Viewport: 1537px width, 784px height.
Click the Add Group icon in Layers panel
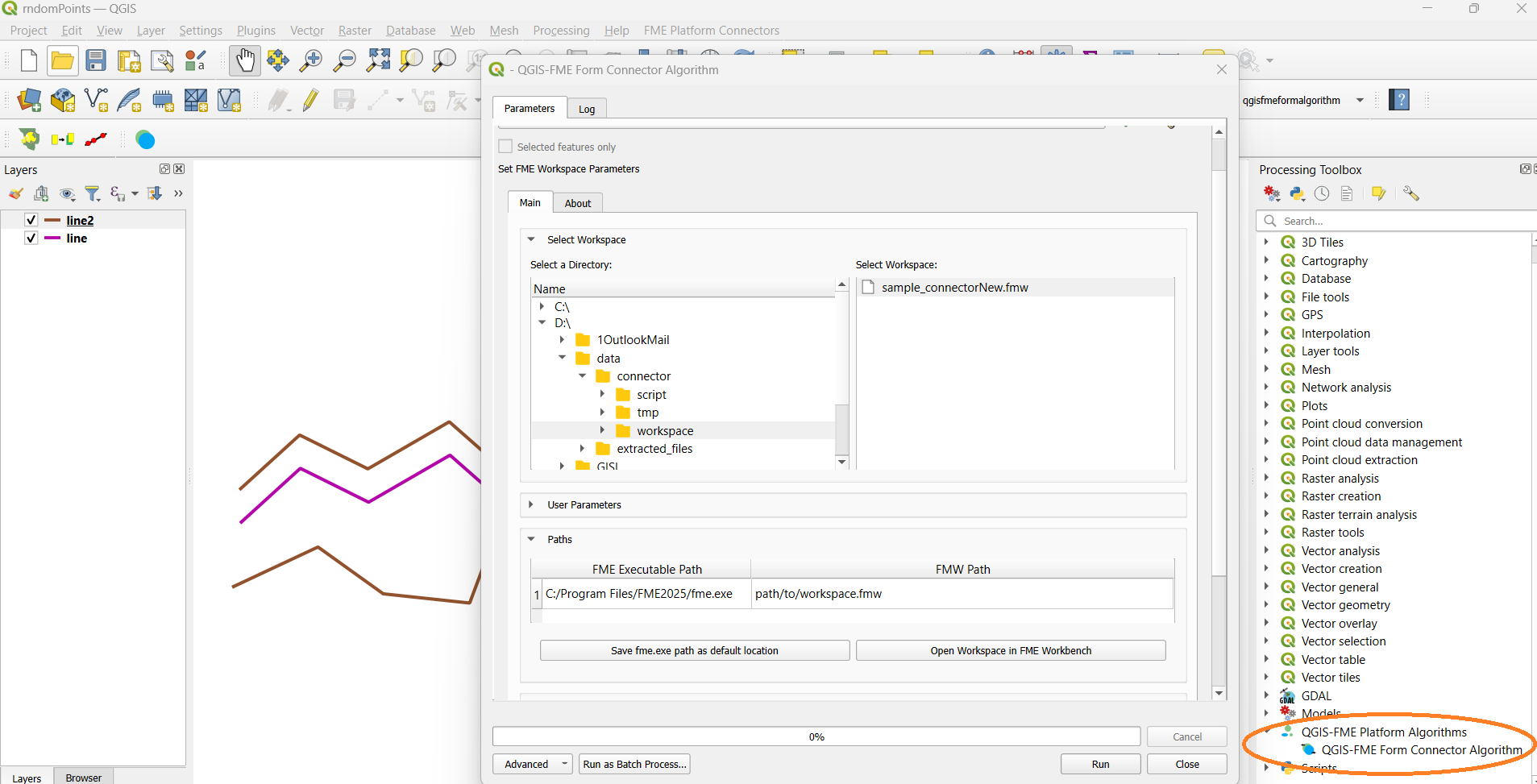click(x=41, y=193)
